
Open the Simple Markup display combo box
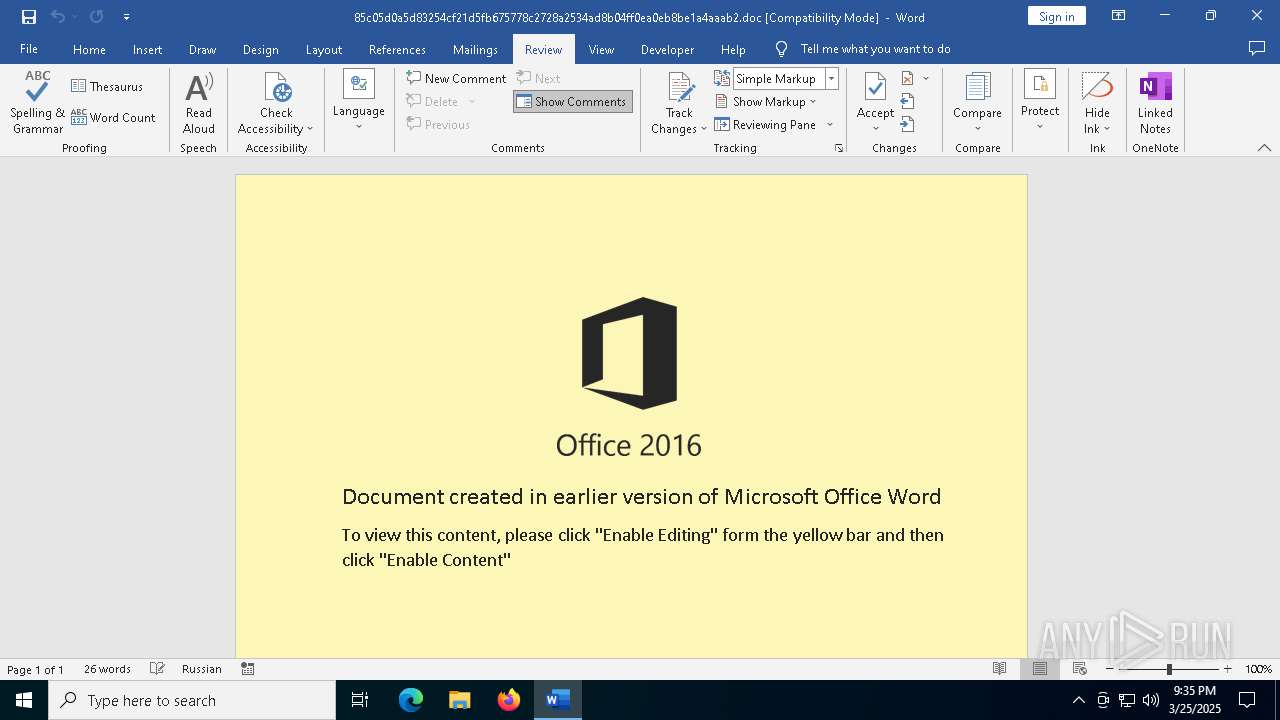[x=785, y=78]
